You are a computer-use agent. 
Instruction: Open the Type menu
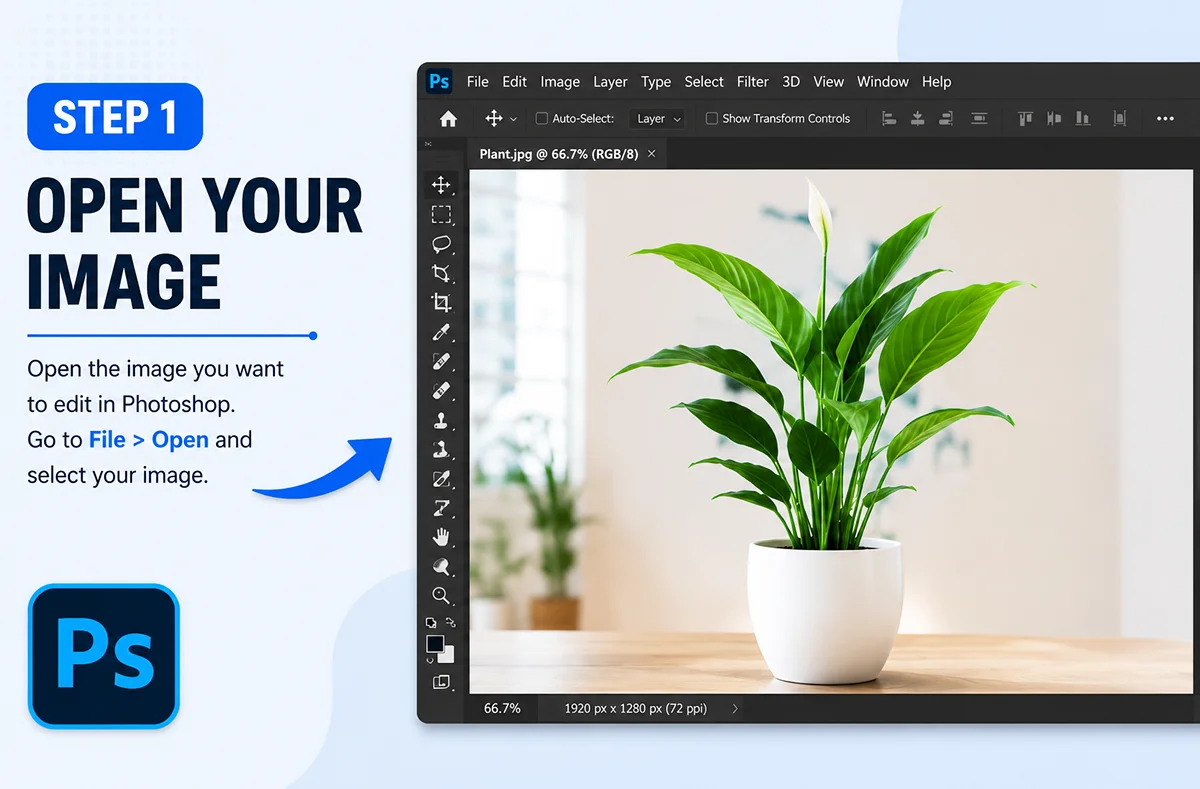[656, 82]
